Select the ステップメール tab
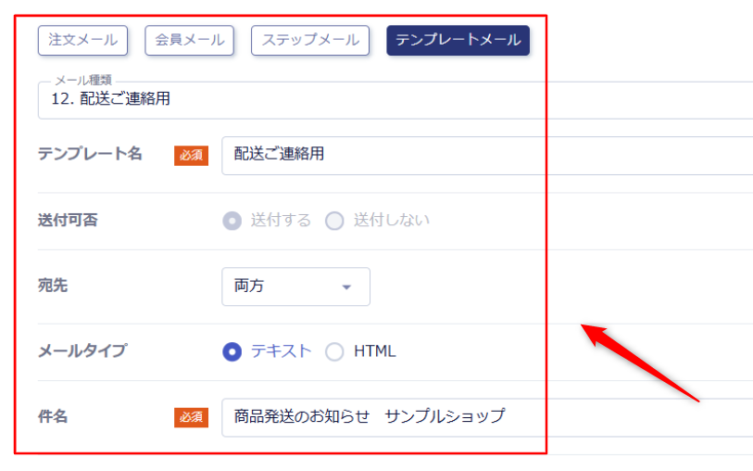The width and height of the screenshot is (753, 471). click(310, 40)
